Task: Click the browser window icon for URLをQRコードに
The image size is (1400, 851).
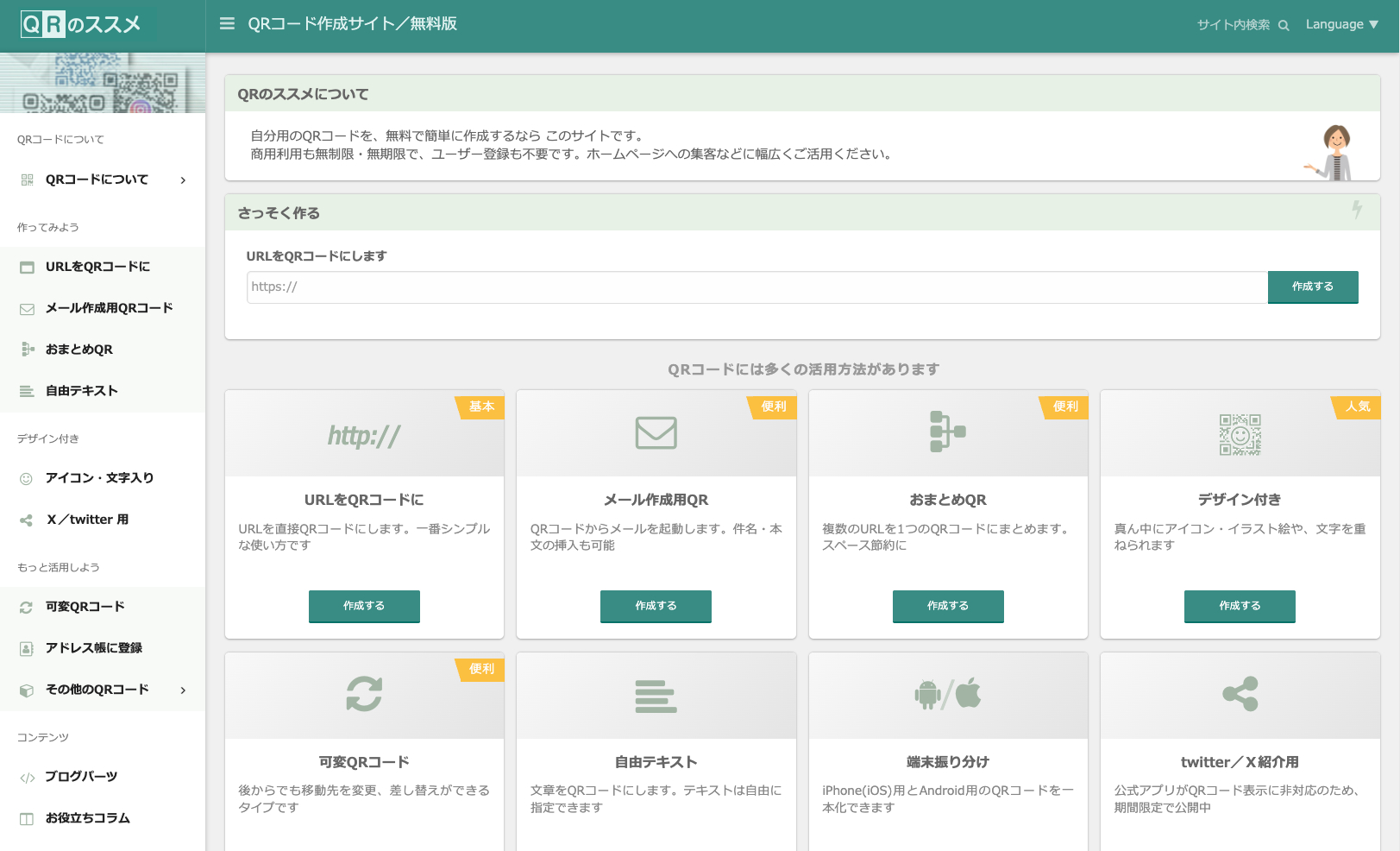Action: (x=27, y=268)
